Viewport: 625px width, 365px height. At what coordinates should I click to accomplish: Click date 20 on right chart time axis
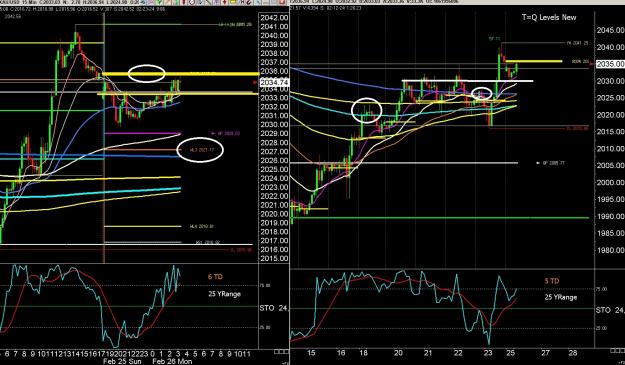pos(398,353)
